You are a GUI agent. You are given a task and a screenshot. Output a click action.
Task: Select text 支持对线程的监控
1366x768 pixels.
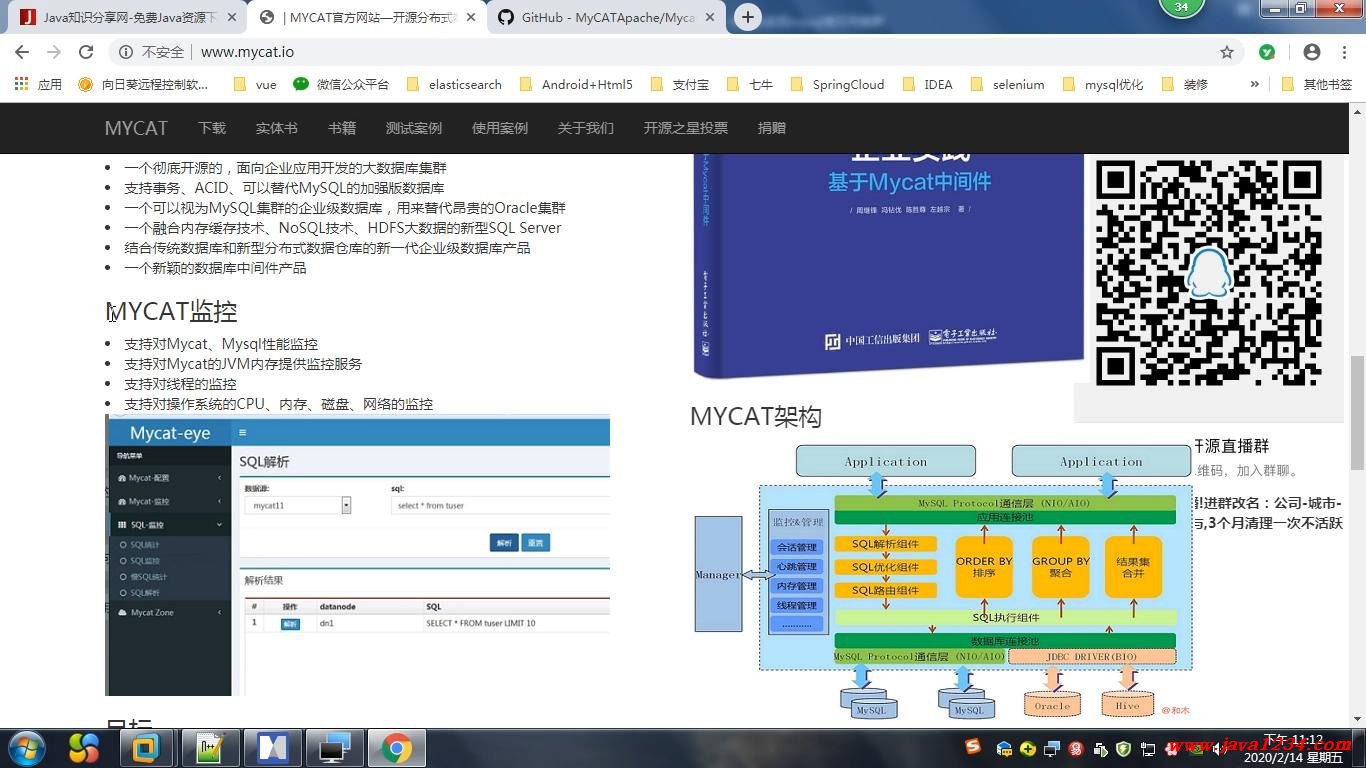click(x=180, y=384)
